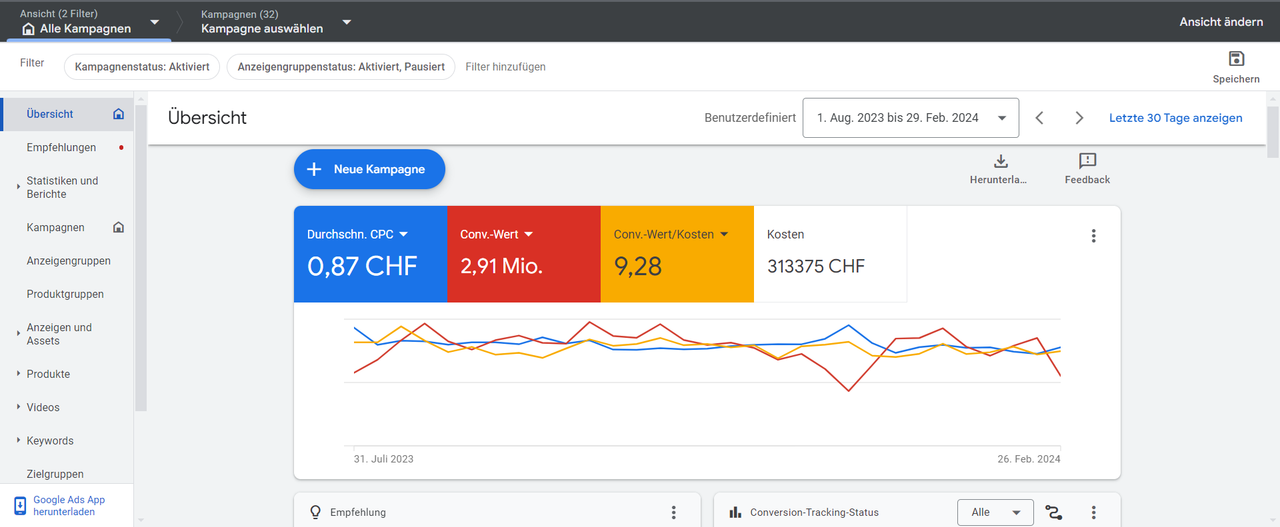Click the yellow Conv.-Wert/Kosten tile value

638,266
